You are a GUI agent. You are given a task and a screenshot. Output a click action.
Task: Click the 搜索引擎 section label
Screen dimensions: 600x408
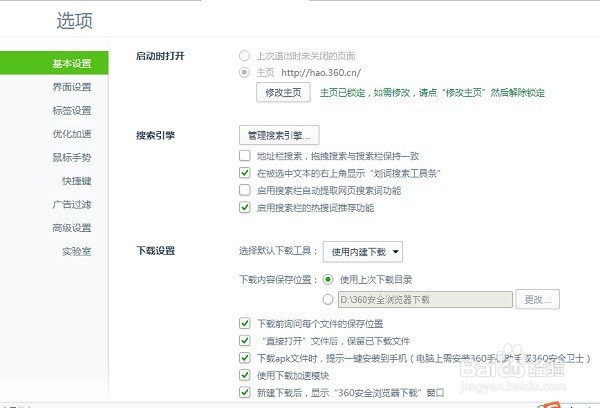tap(155, 135)
